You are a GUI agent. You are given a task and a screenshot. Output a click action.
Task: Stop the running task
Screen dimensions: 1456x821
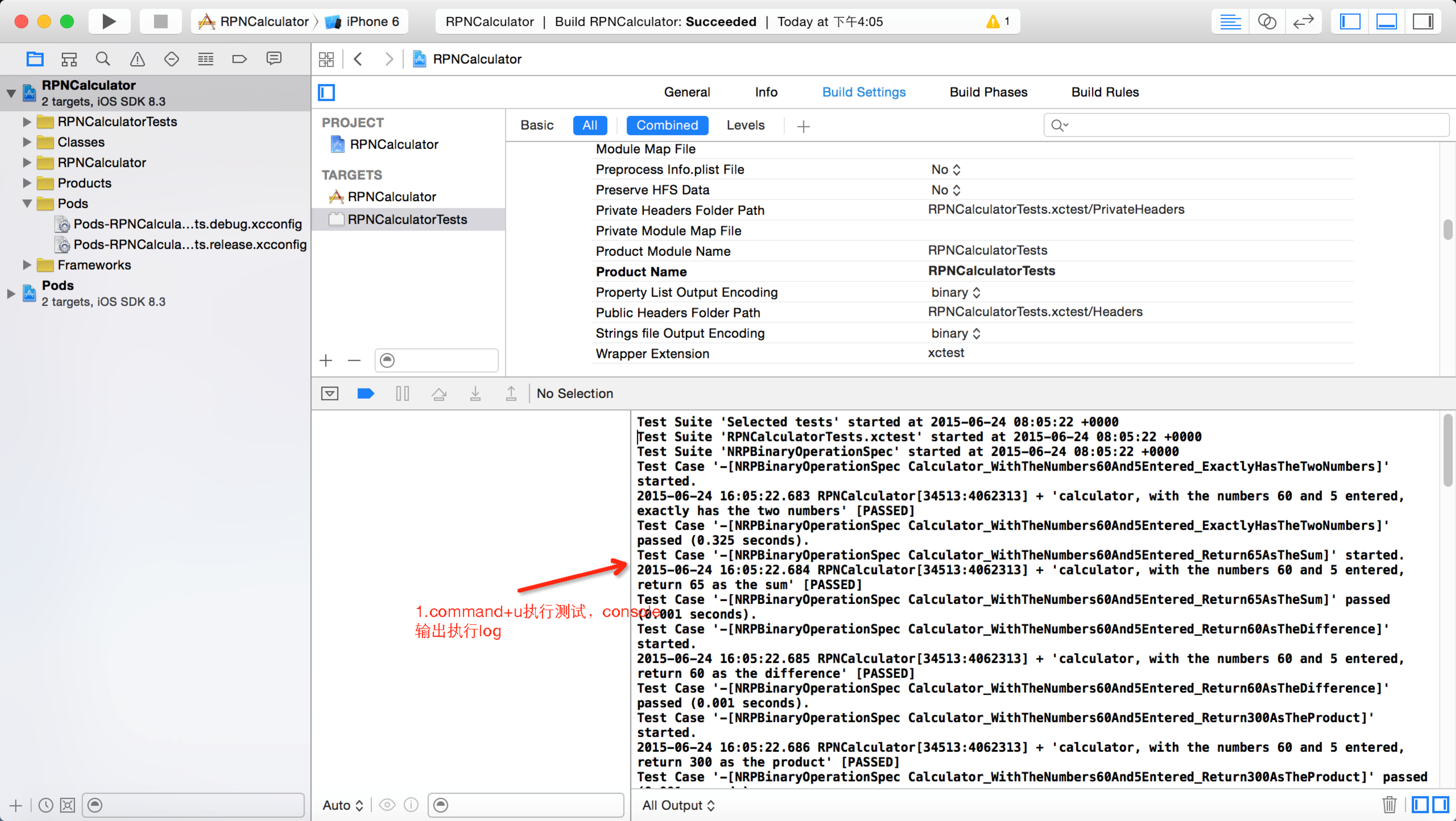[x=160, y=22]
